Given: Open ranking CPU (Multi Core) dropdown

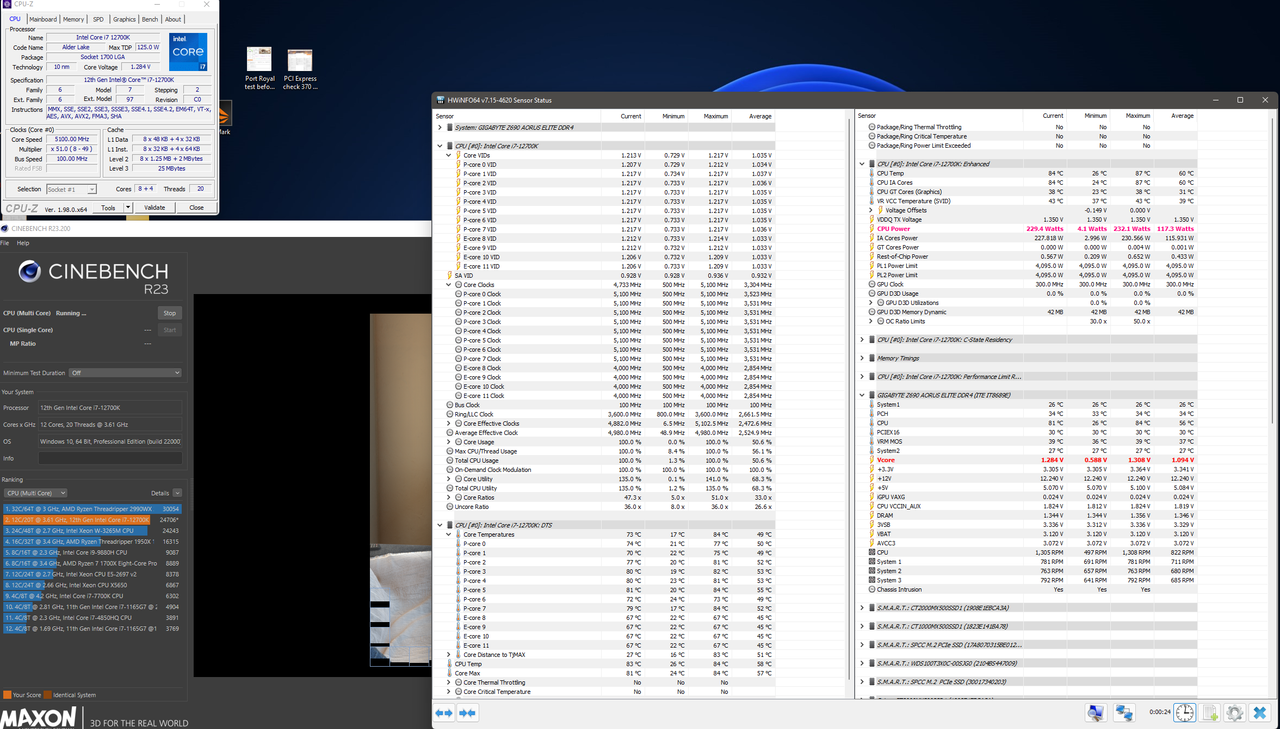Looking at the screenshot, I should 35,493.
